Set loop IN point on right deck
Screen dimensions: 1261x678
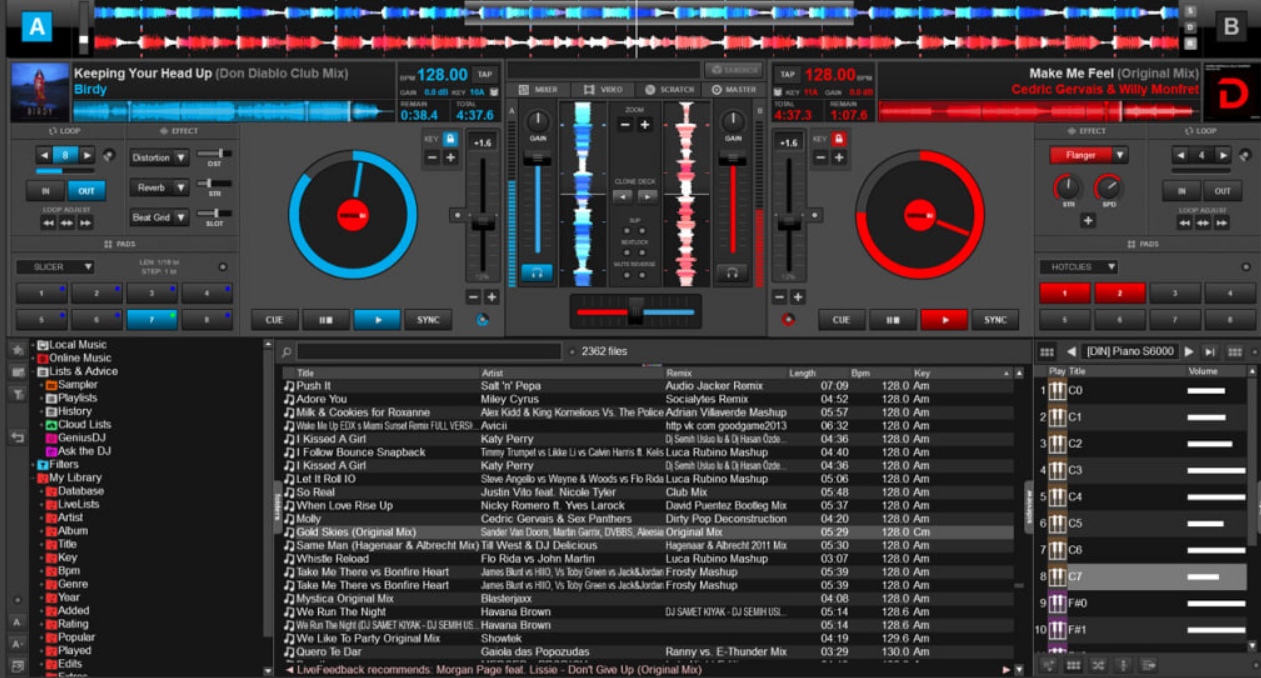tap(1181, 191)
